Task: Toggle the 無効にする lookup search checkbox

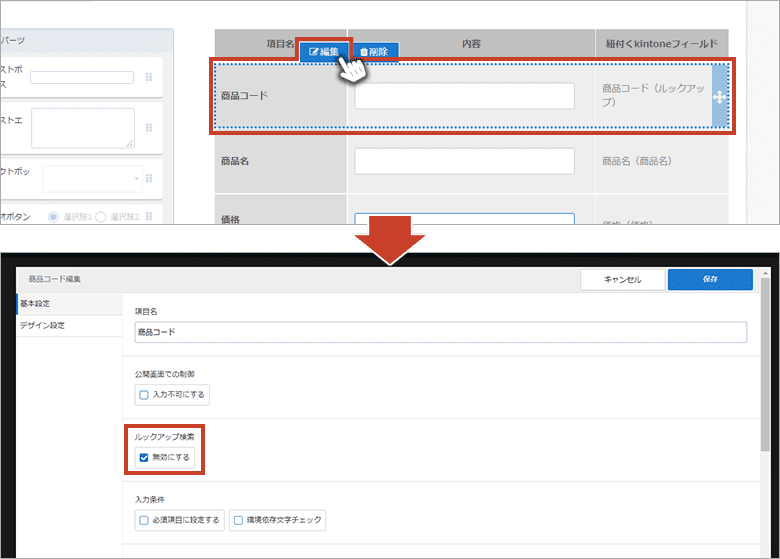Action: [144, 457]
